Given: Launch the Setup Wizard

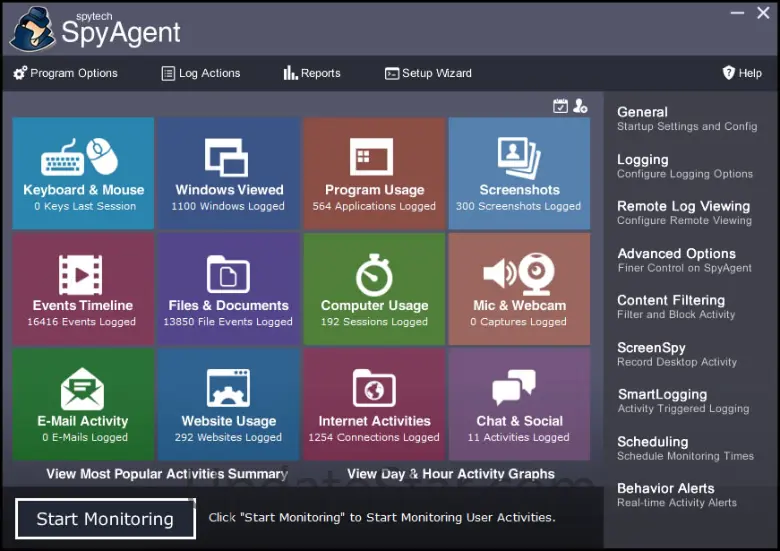Looking at the screenshot, I should coord(428,73).
